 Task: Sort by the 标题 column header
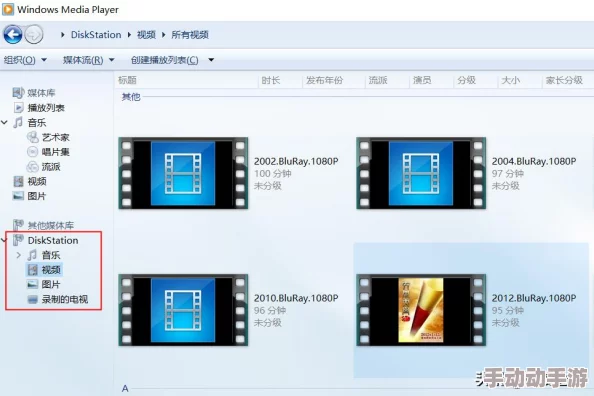pos(127,80)
